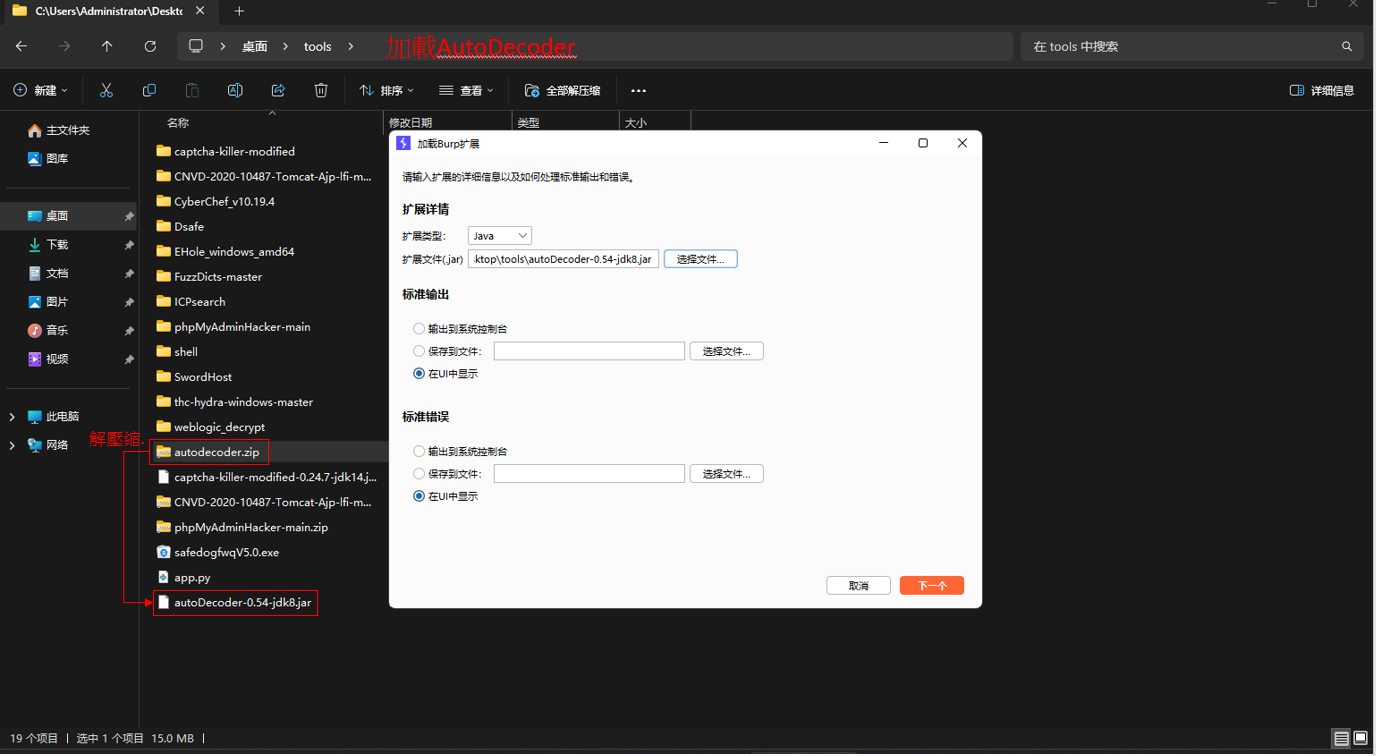Select 标准错误 保存到文件 radio
Viewport: 1376px width, 756px height.
419,474
